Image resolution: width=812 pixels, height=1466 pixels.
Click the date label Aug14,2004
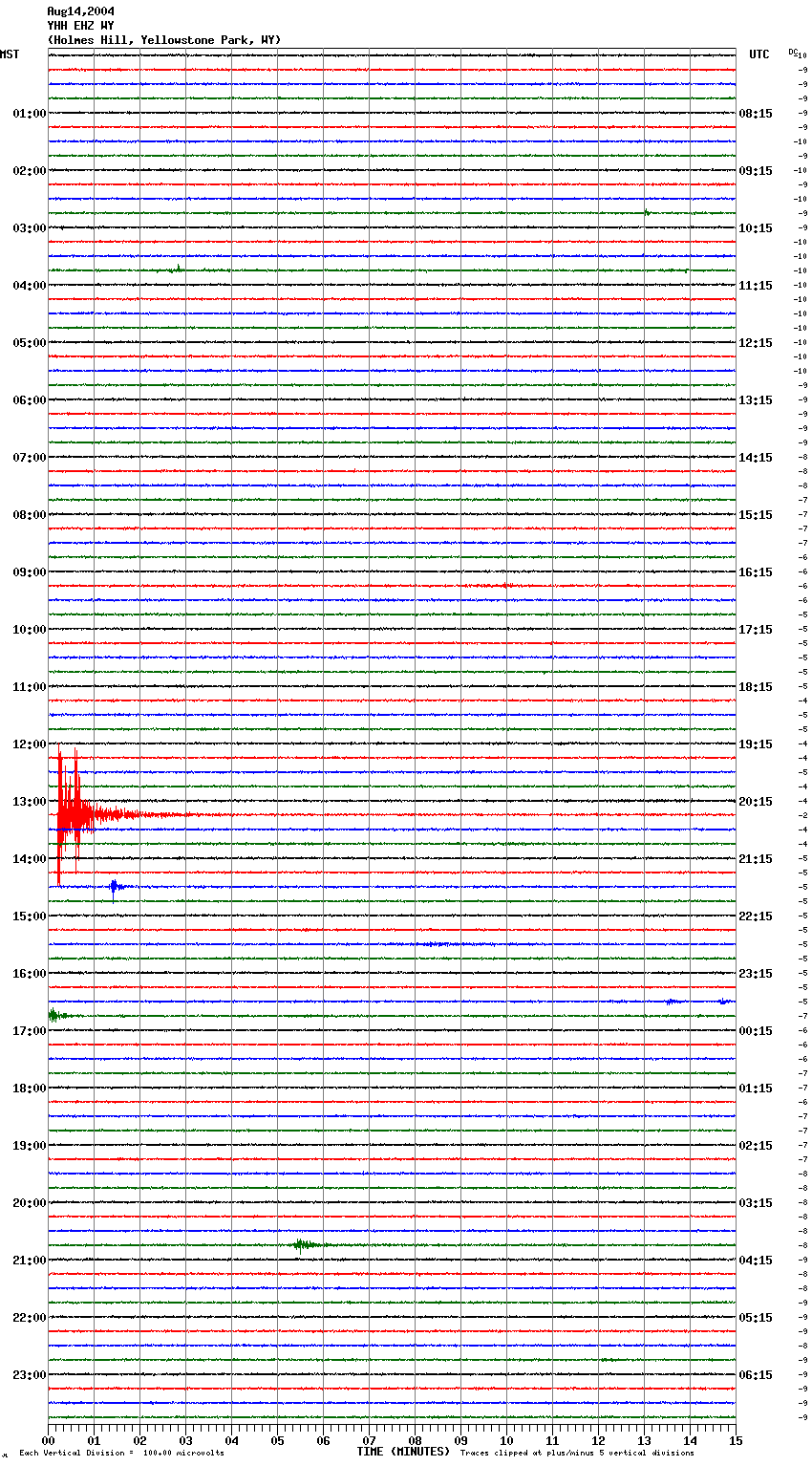tap(80, 11)
